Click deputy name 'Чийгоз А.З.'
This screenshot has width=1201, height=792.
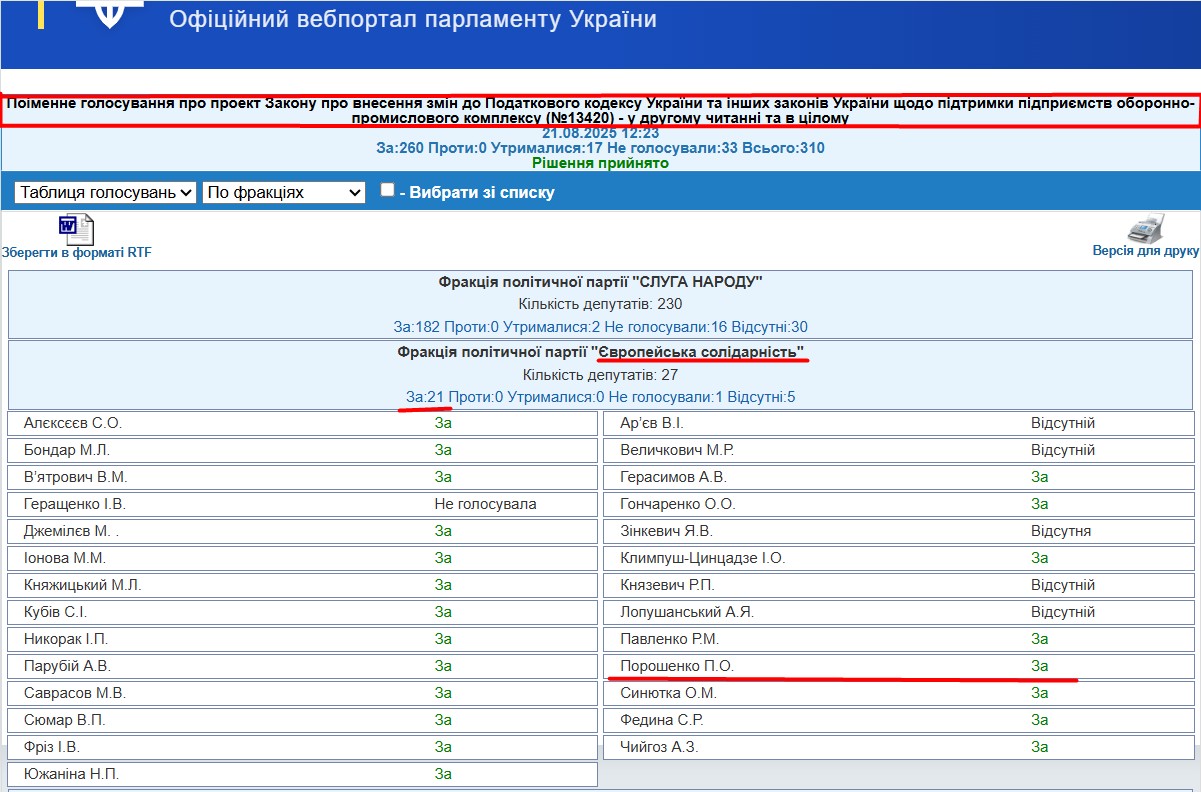click(x=659, y=747)
